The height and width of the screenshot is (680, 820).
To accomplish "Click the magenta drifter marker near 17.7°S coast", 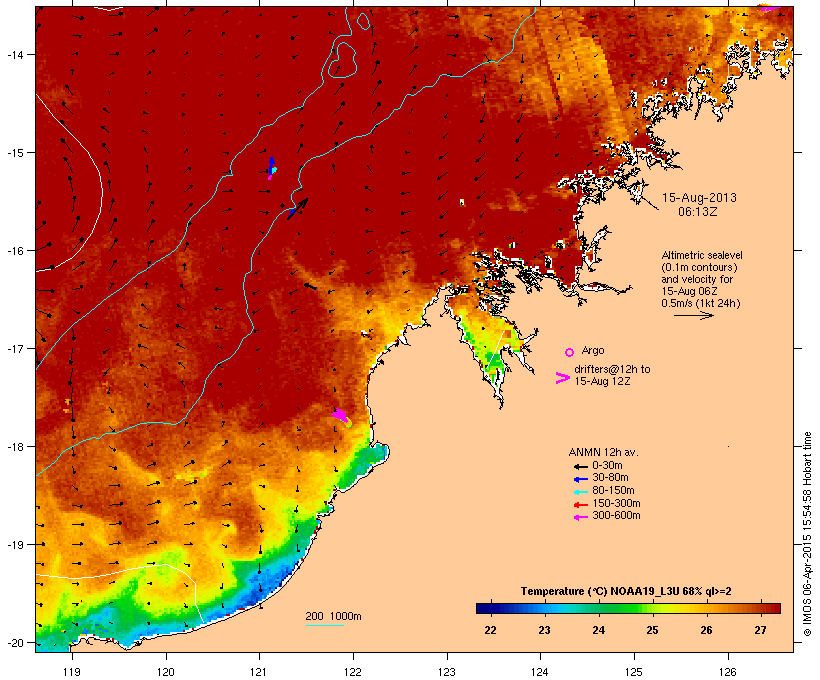I will coord(341,416).
